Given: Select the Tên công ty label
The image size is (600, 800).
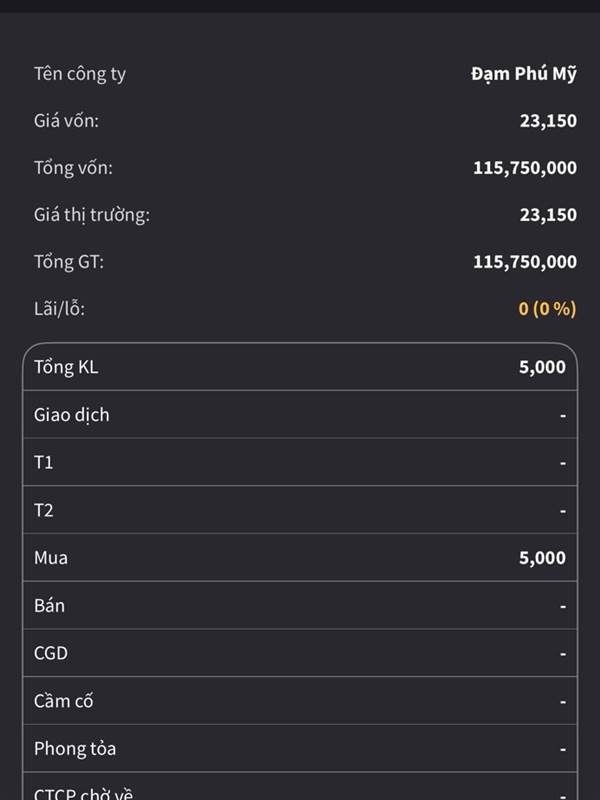Looking at the screenshot, I should 80,74.
